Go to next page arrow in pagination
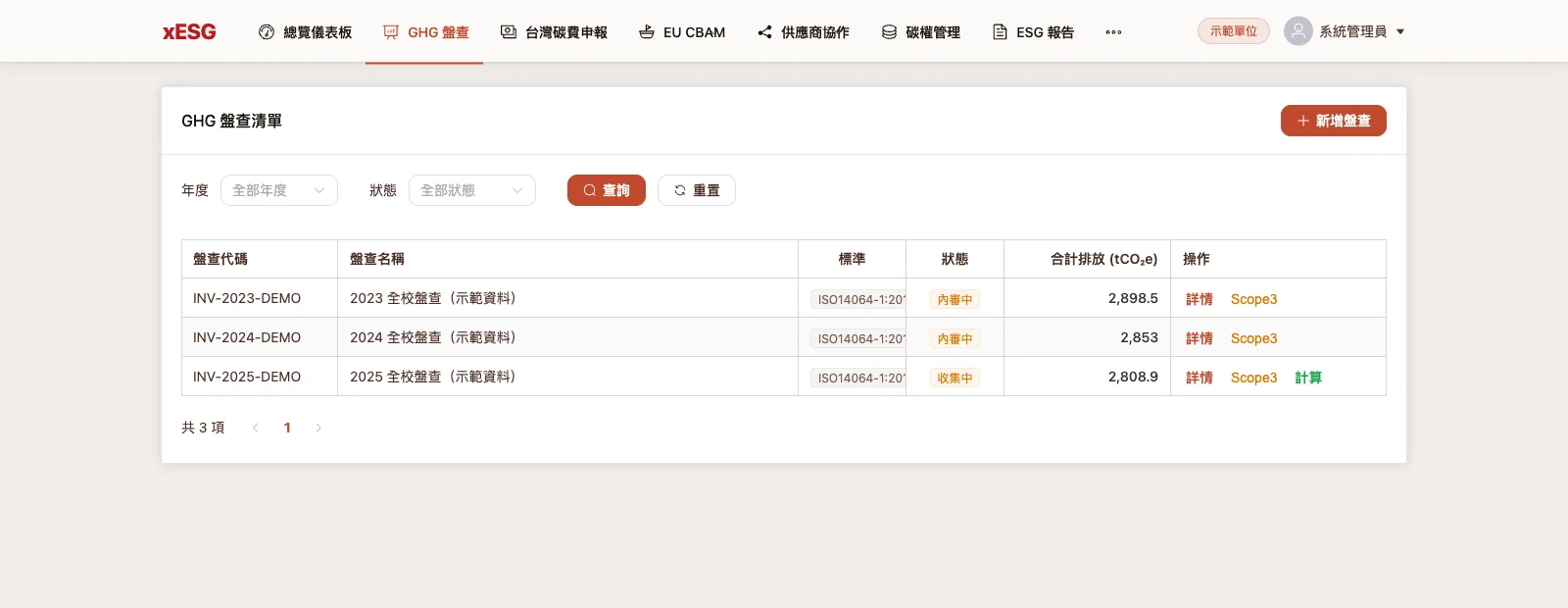The width and height of the screenshot is (1568, 608). click(x=318, y=428)
